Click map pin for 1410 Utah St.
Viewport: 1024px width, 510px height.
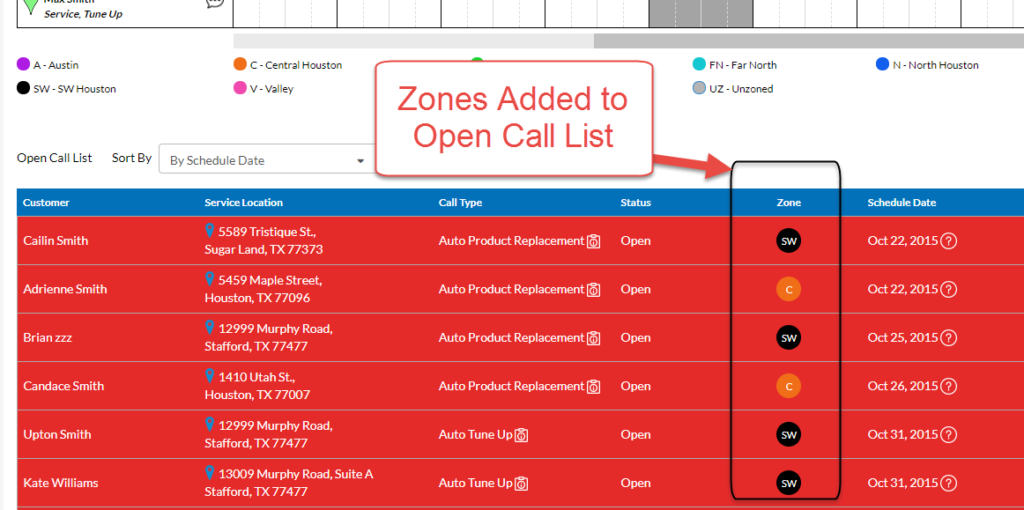[210, 375]
